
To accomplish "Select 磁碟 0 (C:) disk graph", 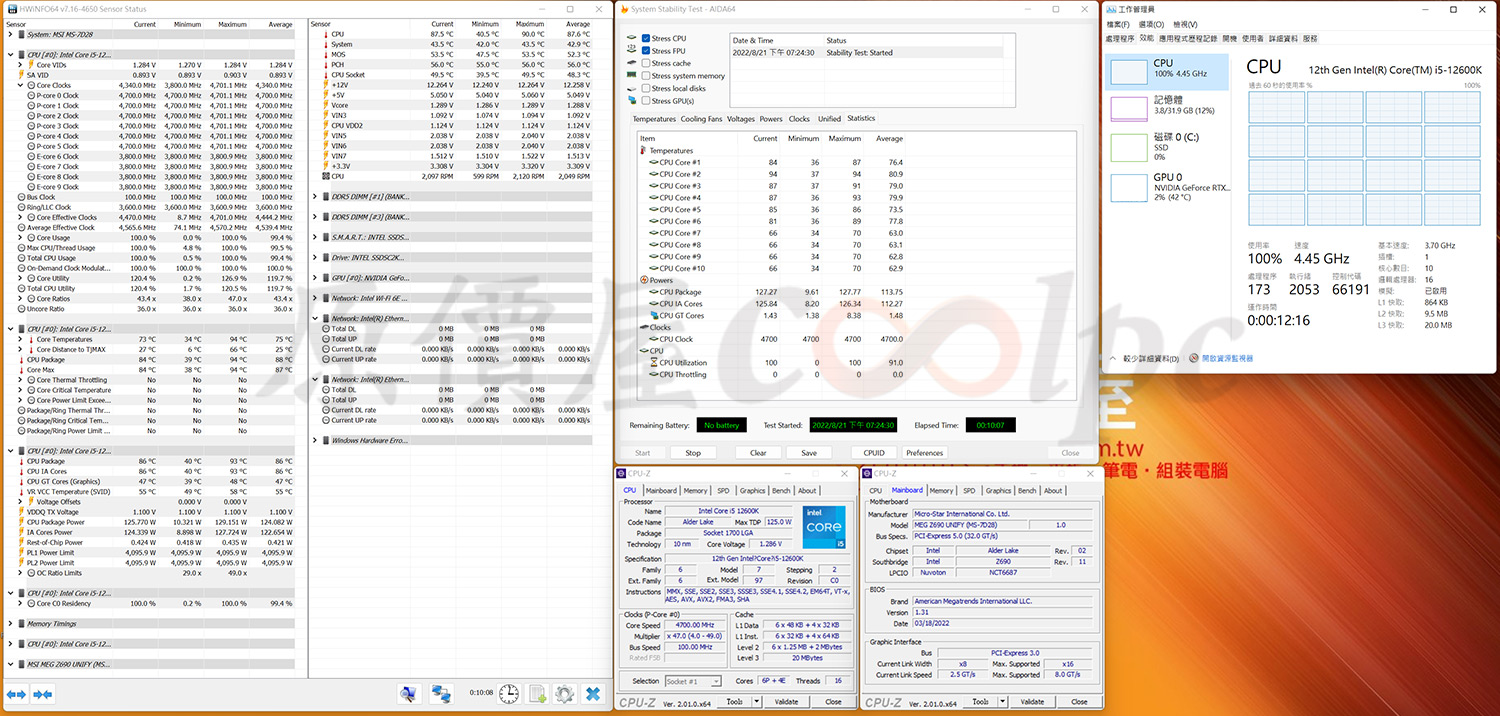I will (1130, 147).
